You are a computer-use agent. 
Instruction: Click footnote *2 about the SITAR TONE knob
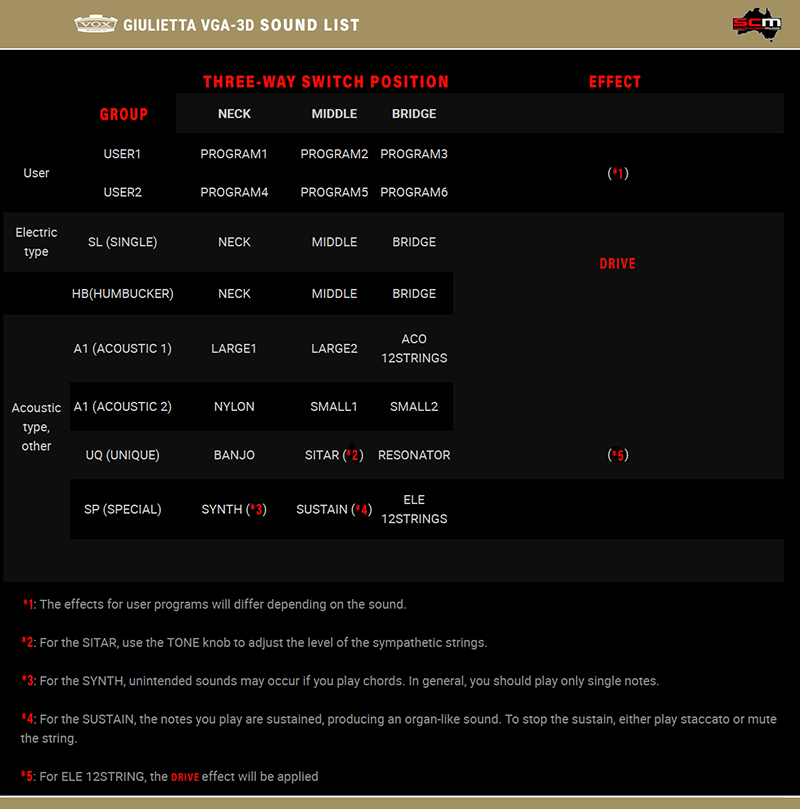point(255,642)
